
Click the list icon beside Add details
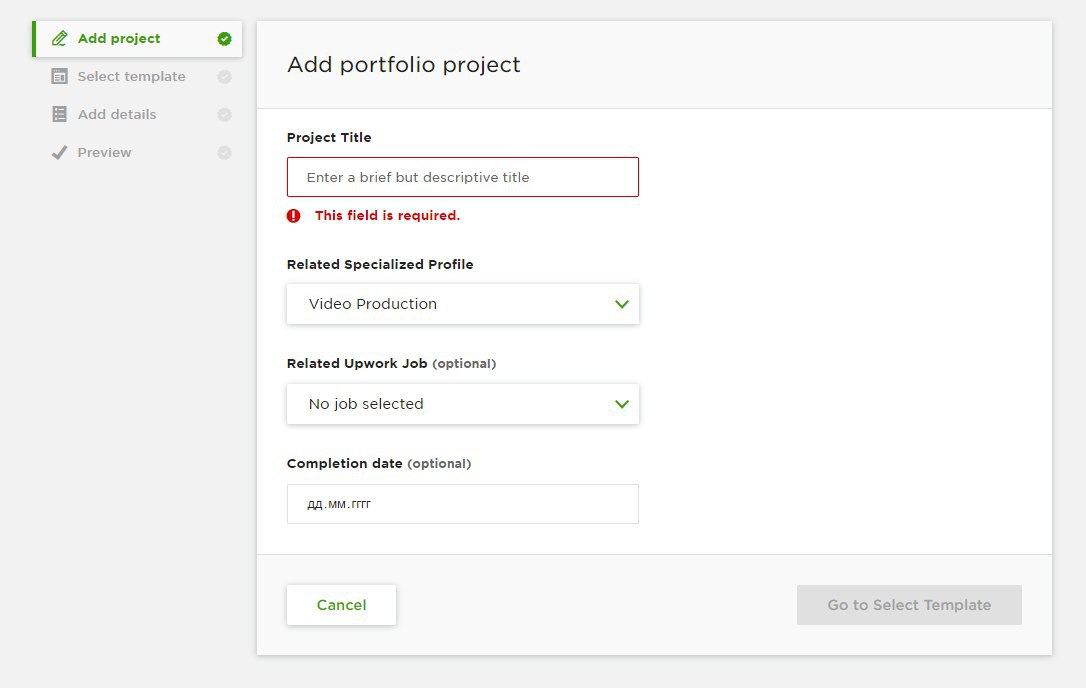pos(60,114)
